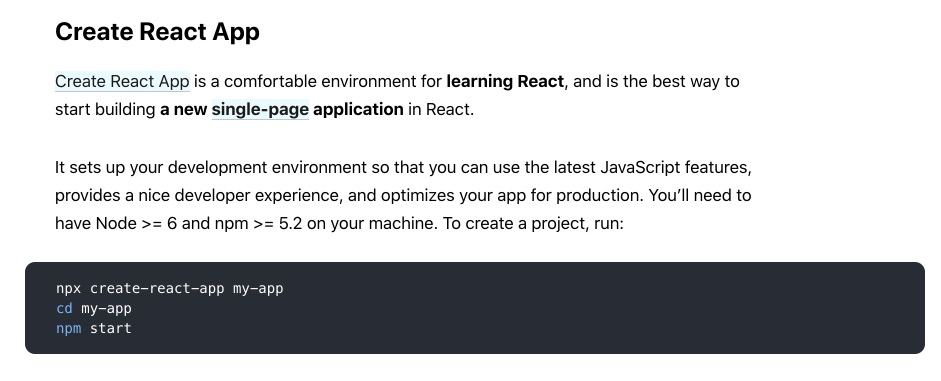Click the Create React App heading
The height and width of the screenshot is (381, 941).
click(157, 31)
